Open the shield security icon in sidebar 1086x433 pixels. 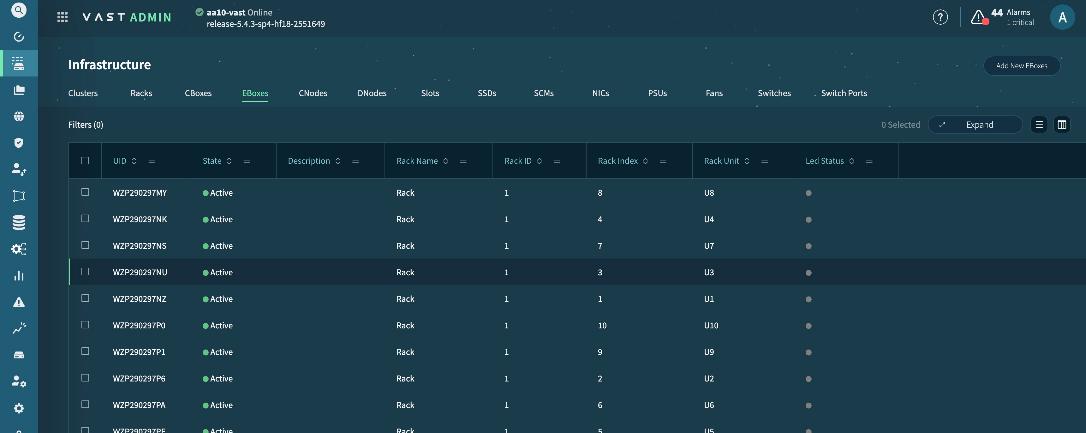click(x=19, y=143)
